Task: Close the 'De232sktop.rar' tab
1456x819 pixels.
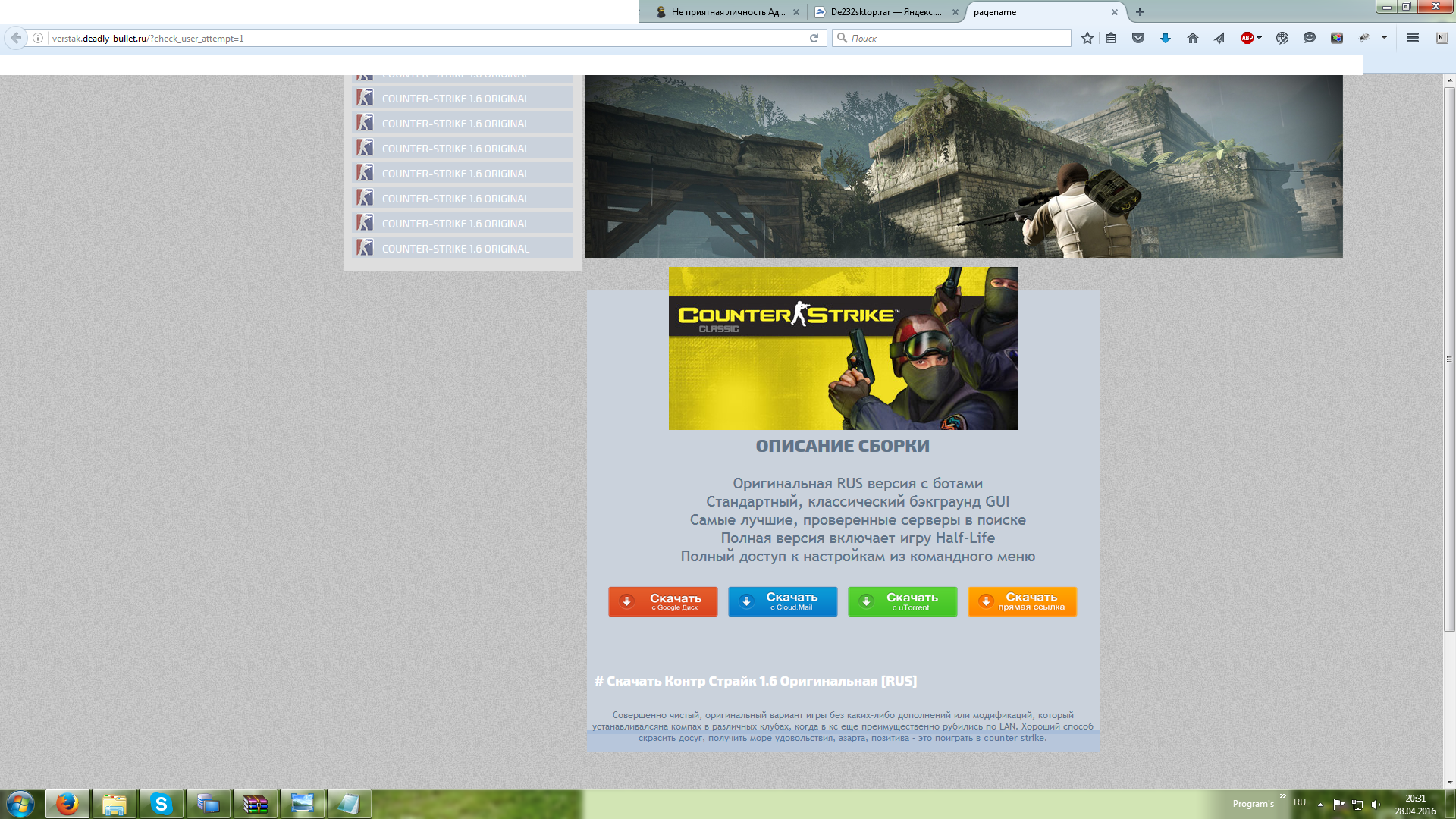Action: (955, 12)
